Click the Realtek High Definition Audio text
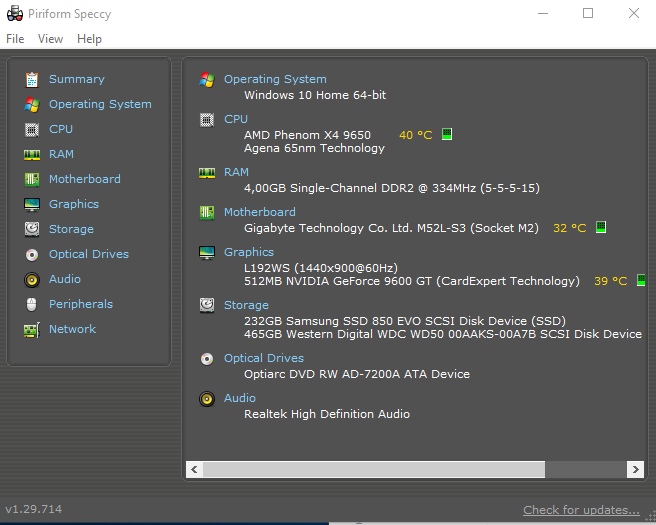This screenshot has width=656, height=525. 327,414
